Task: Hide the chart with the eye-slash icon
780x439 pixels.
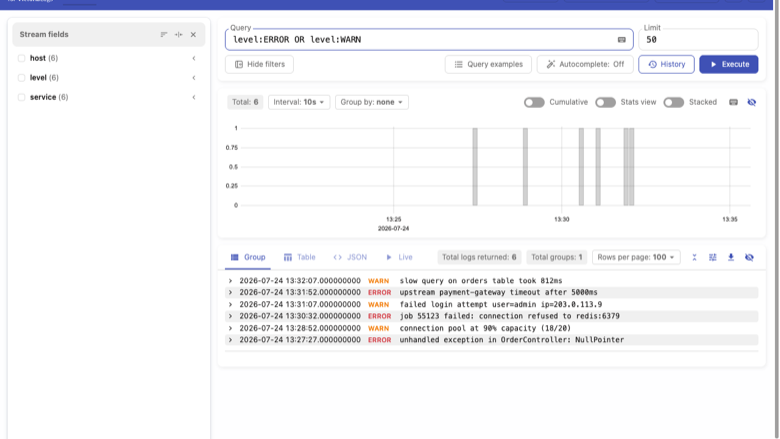Action: pos(752,102)
